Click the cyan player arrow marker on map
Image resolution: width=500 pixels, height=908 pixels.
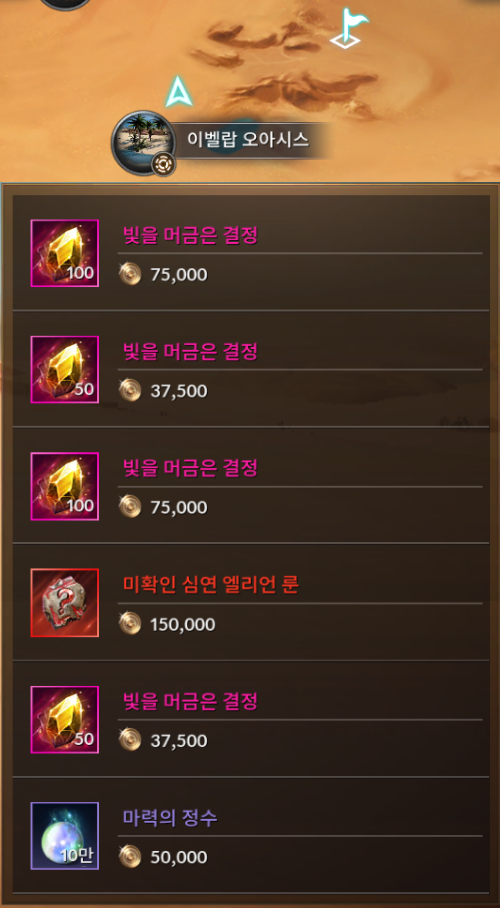178,93
